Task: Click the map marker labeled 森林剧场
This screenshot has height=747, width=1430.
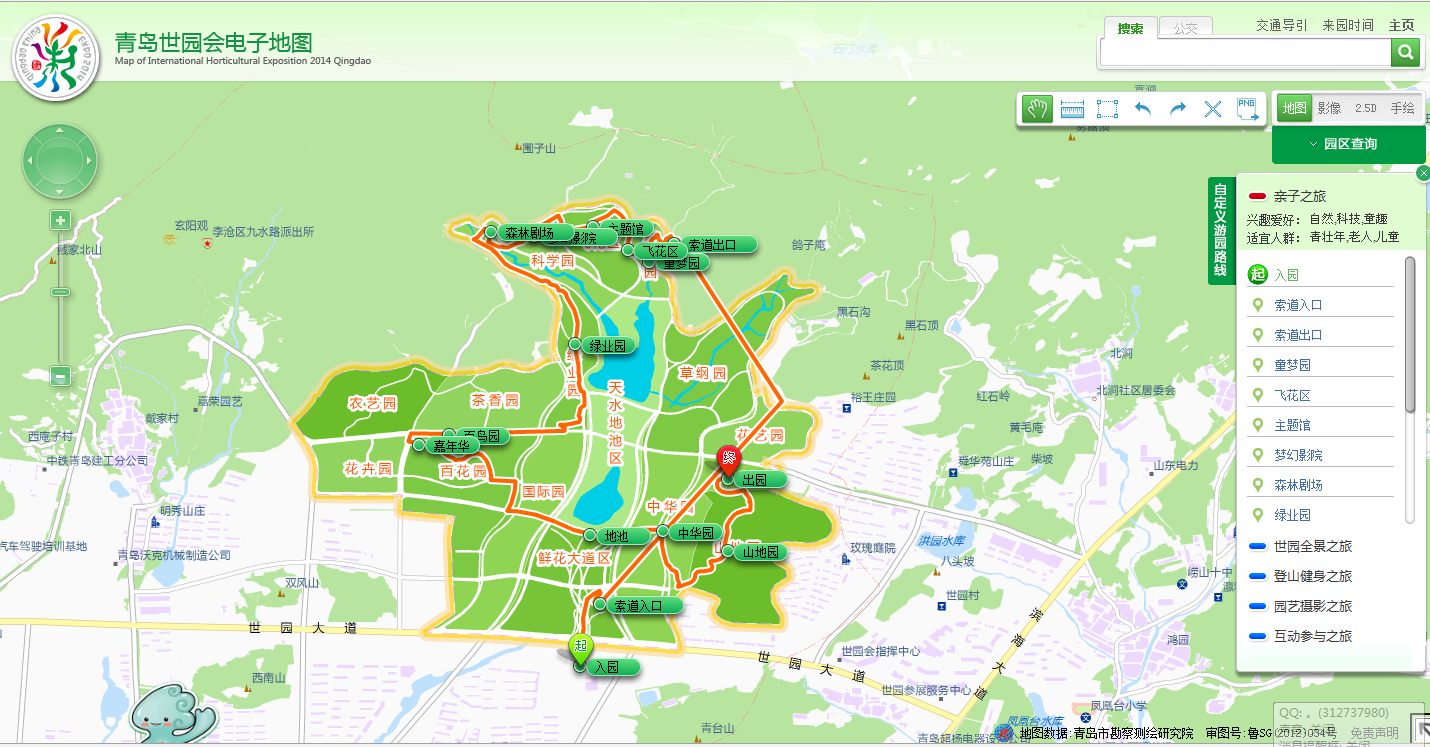Action: coord(528,232)
